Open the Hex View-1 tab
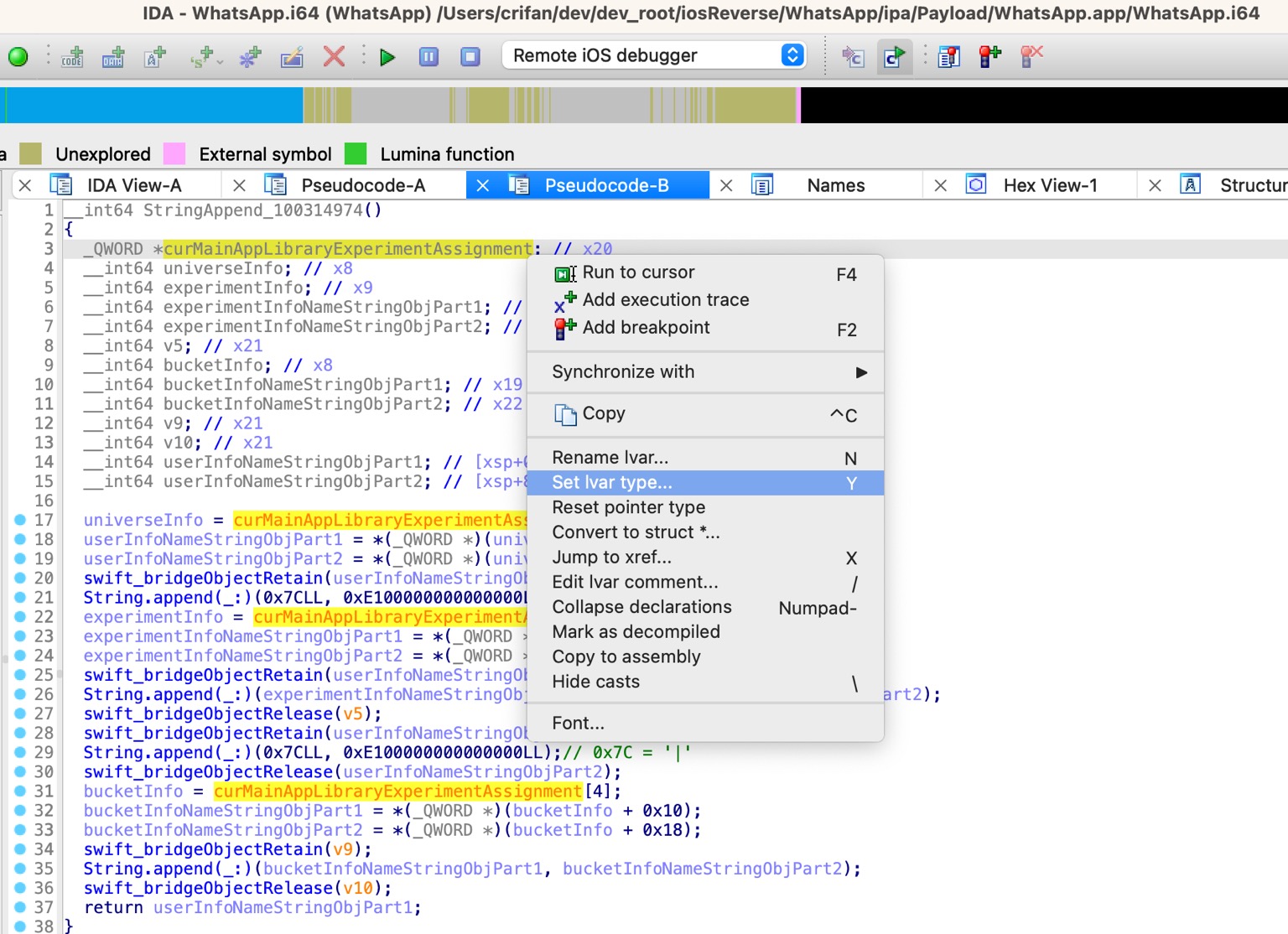Image resolution: width=1288 pixels, height=934 pixels. click(1050, 185)
